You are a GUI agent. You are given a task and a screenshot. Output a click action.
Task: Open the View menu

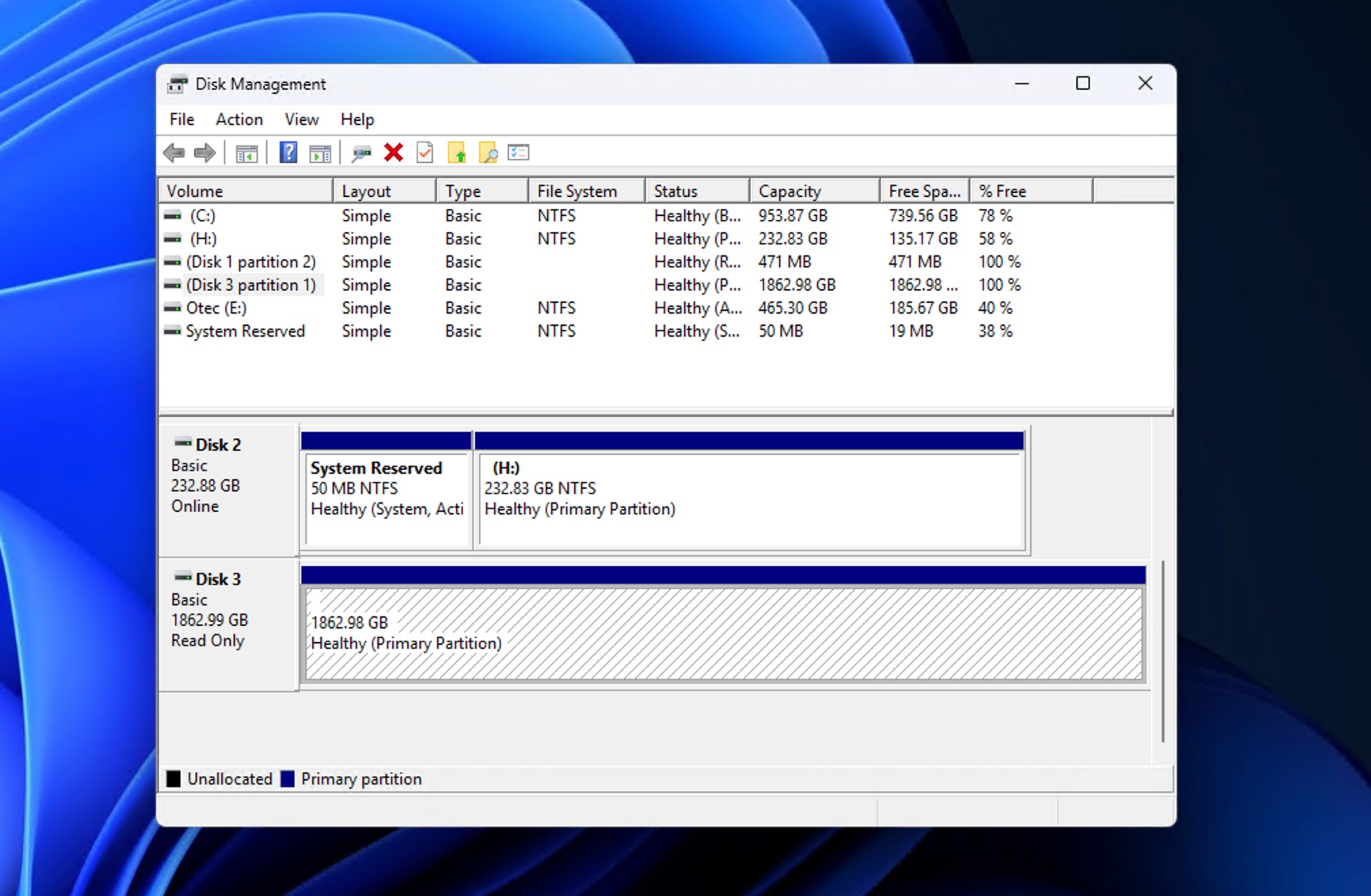[x=301, y=119]
